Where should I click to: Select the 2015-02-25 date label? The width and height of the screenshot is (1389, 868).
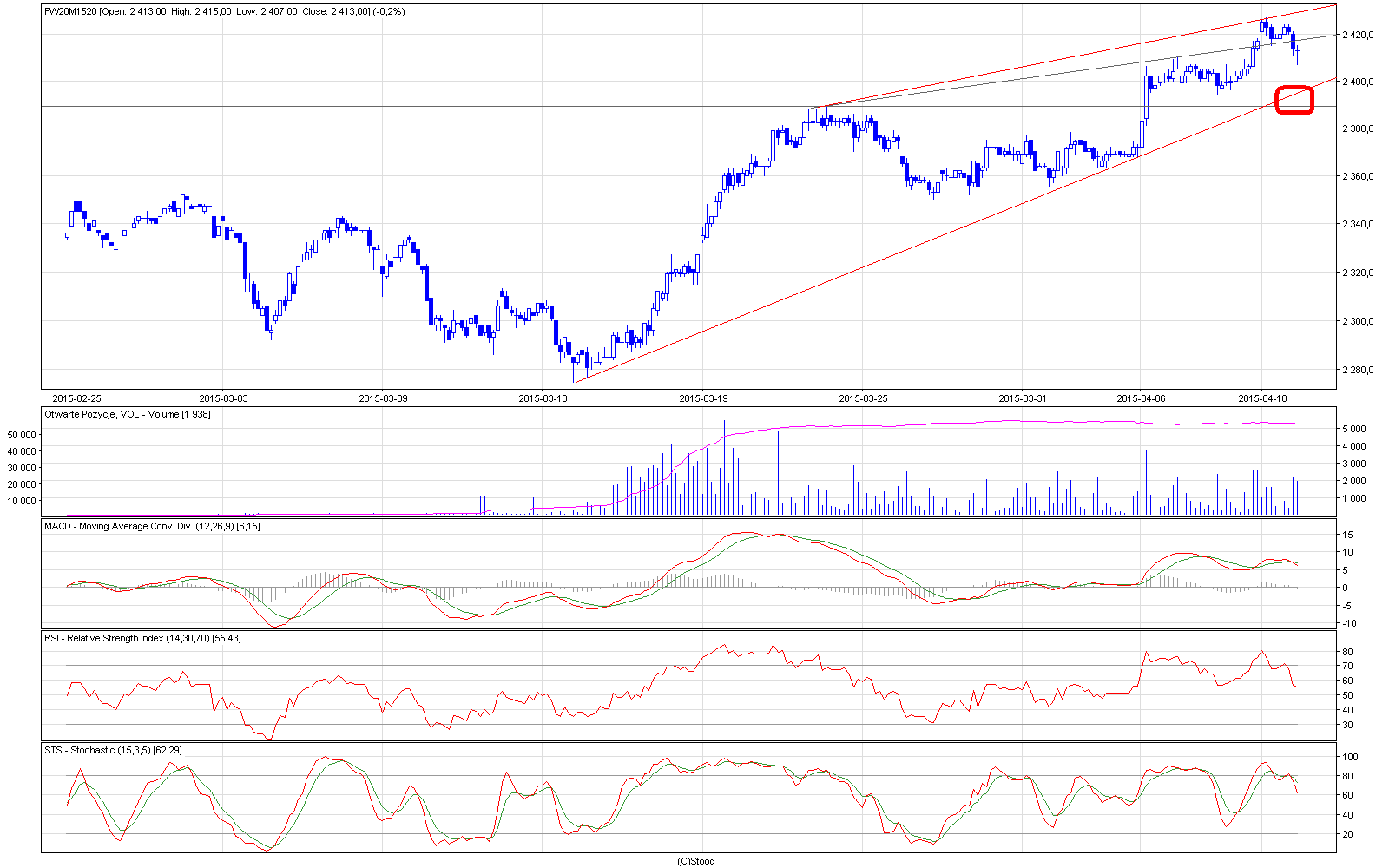[x=76, y=399]
